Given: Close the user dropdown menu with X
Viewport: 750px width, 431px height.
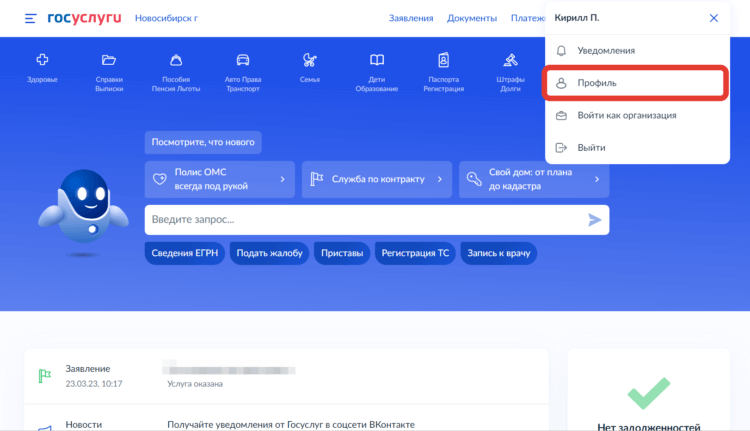Looking at the screenshot, I should coord(713,18).
